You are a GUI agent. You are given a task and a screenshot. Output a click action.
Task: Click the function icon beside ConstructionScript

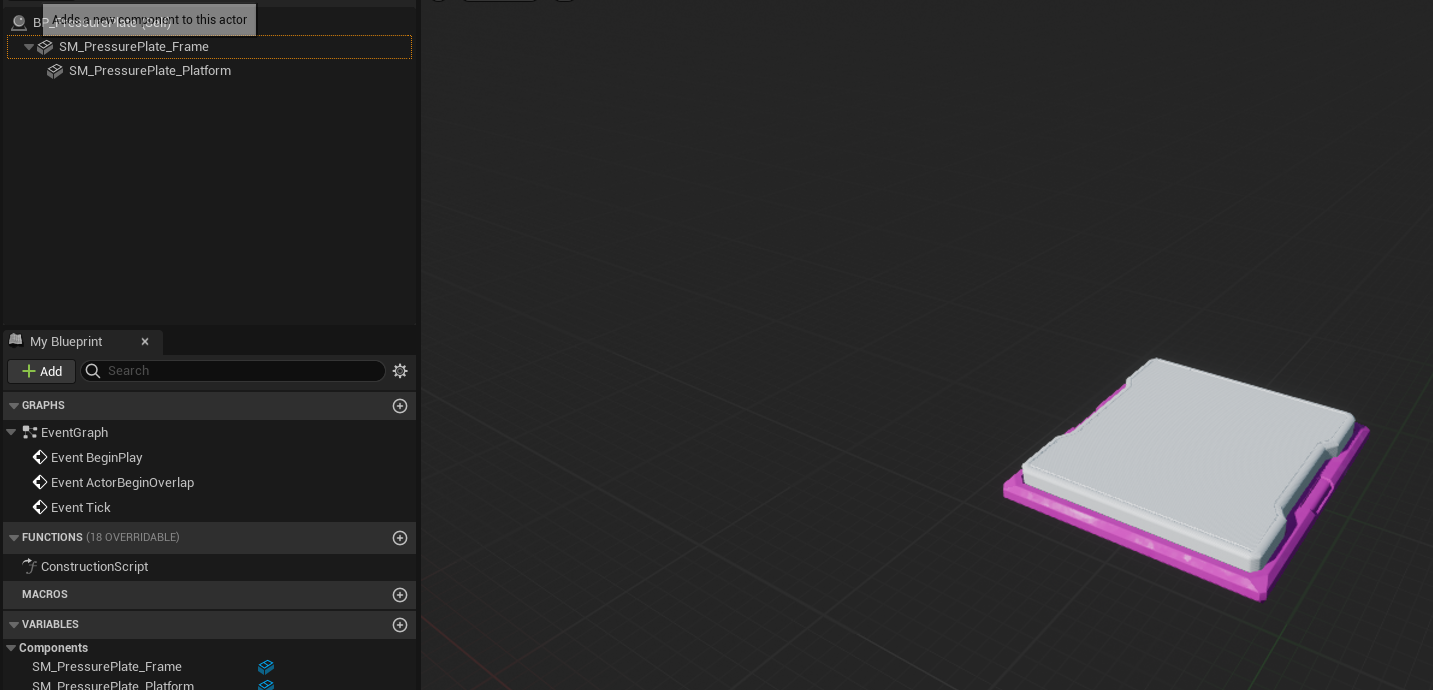pyautogui.click(x=30, y=567)
